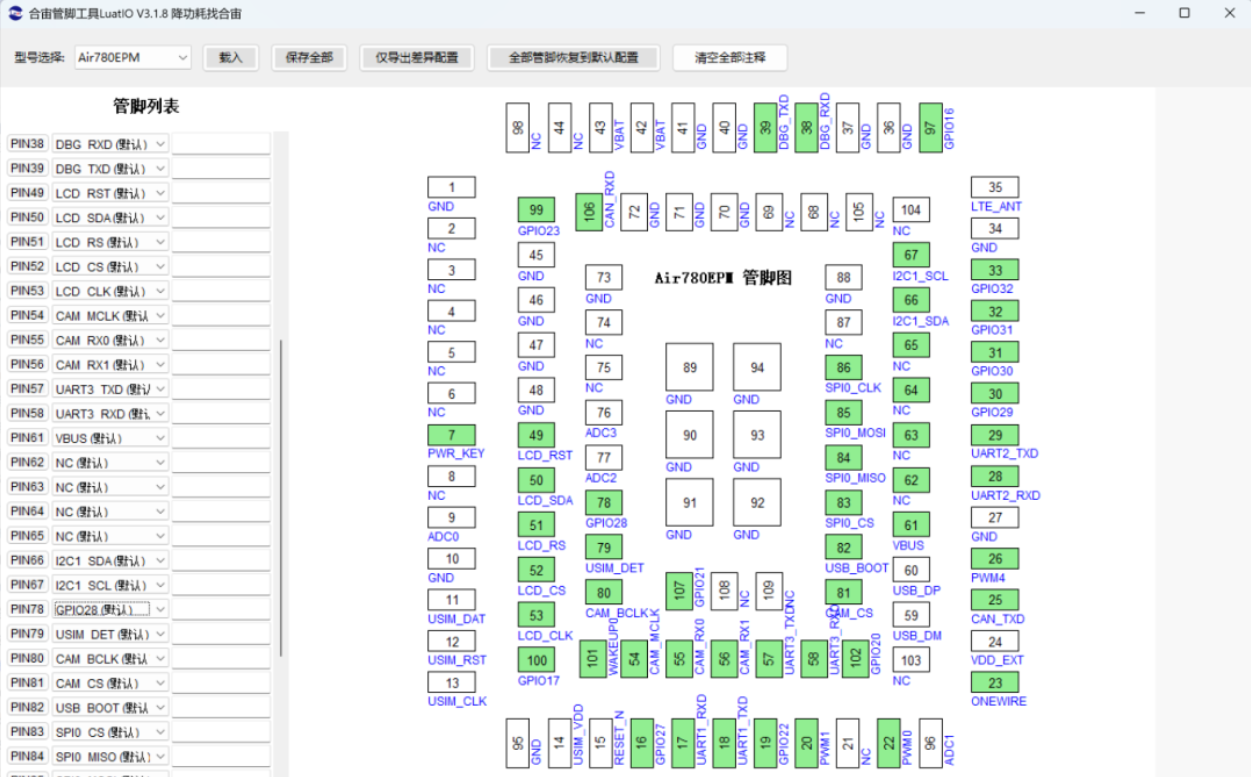Click the 清空全部注释 button
Screen dimensions: 1251x777
click(x=730, y=58)
